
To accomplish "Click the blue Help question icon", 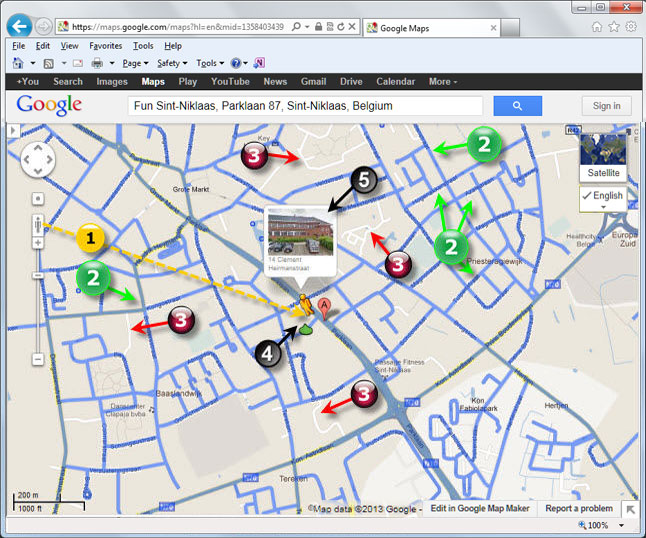I will click(x=236, y=63).
